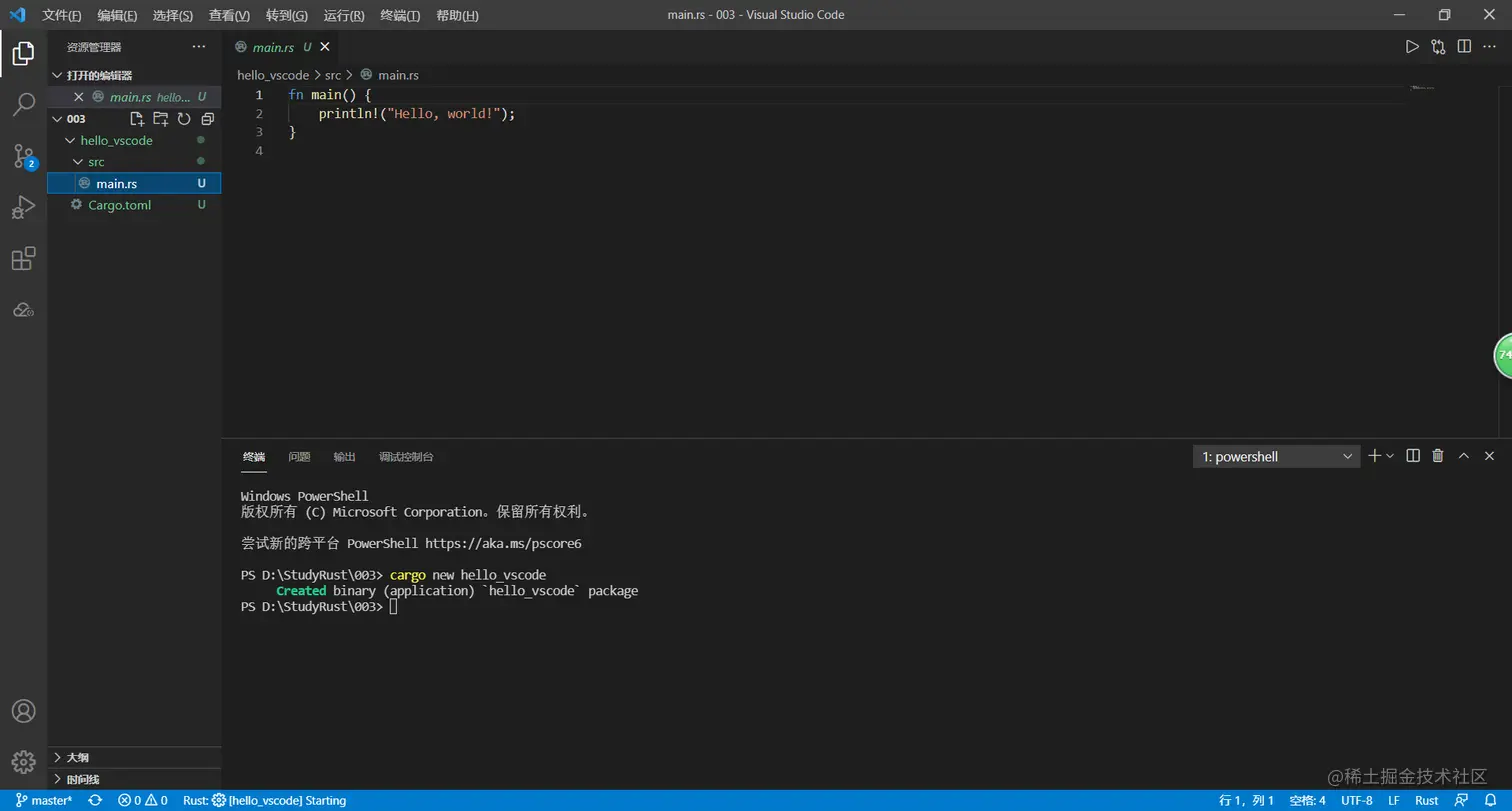Open the 查看(V) menu
The image size is (1512, 811).
click(x=230, y=15)
